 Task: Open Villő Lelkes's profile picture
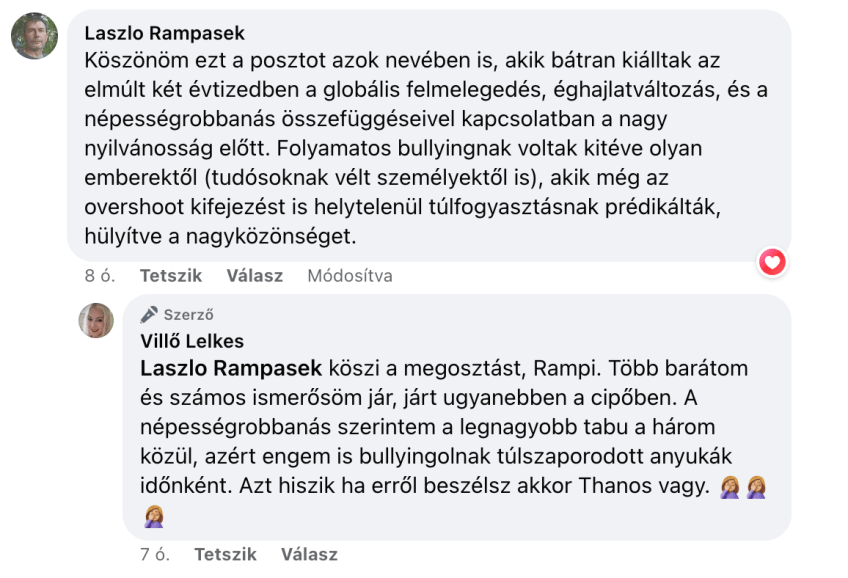97,320
